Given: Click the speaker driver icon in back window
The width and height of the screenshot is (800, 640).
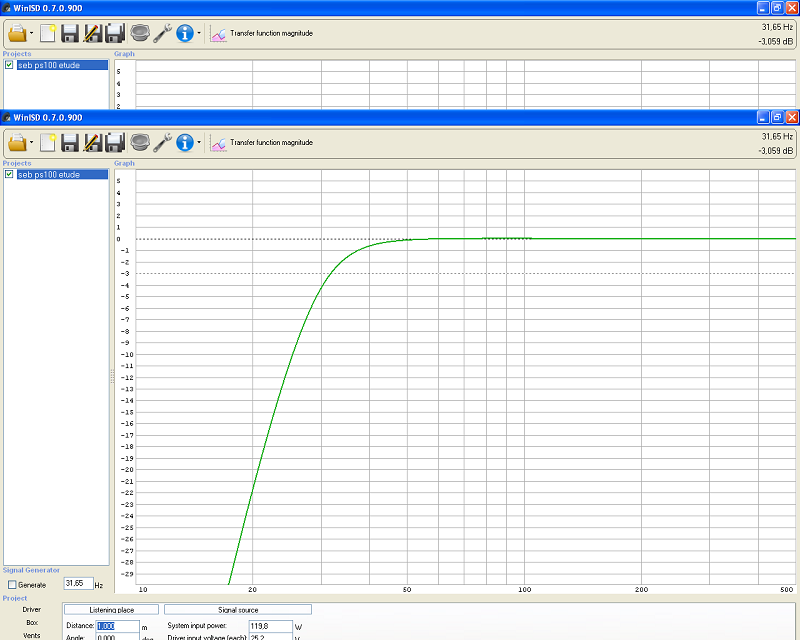Looking at the screenshot, I should click(x=140, y=33).
